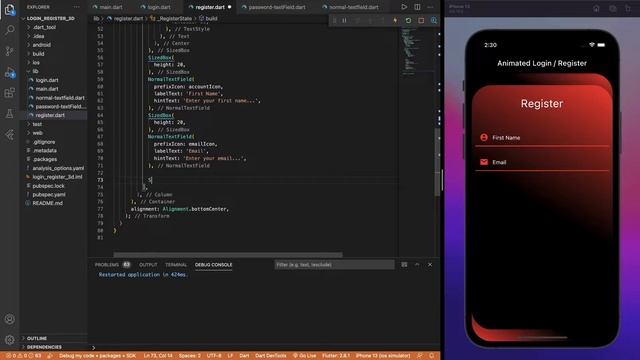Click the debug console filter field
The height and width of the screenshot is (360, 640).
(334, 264)
